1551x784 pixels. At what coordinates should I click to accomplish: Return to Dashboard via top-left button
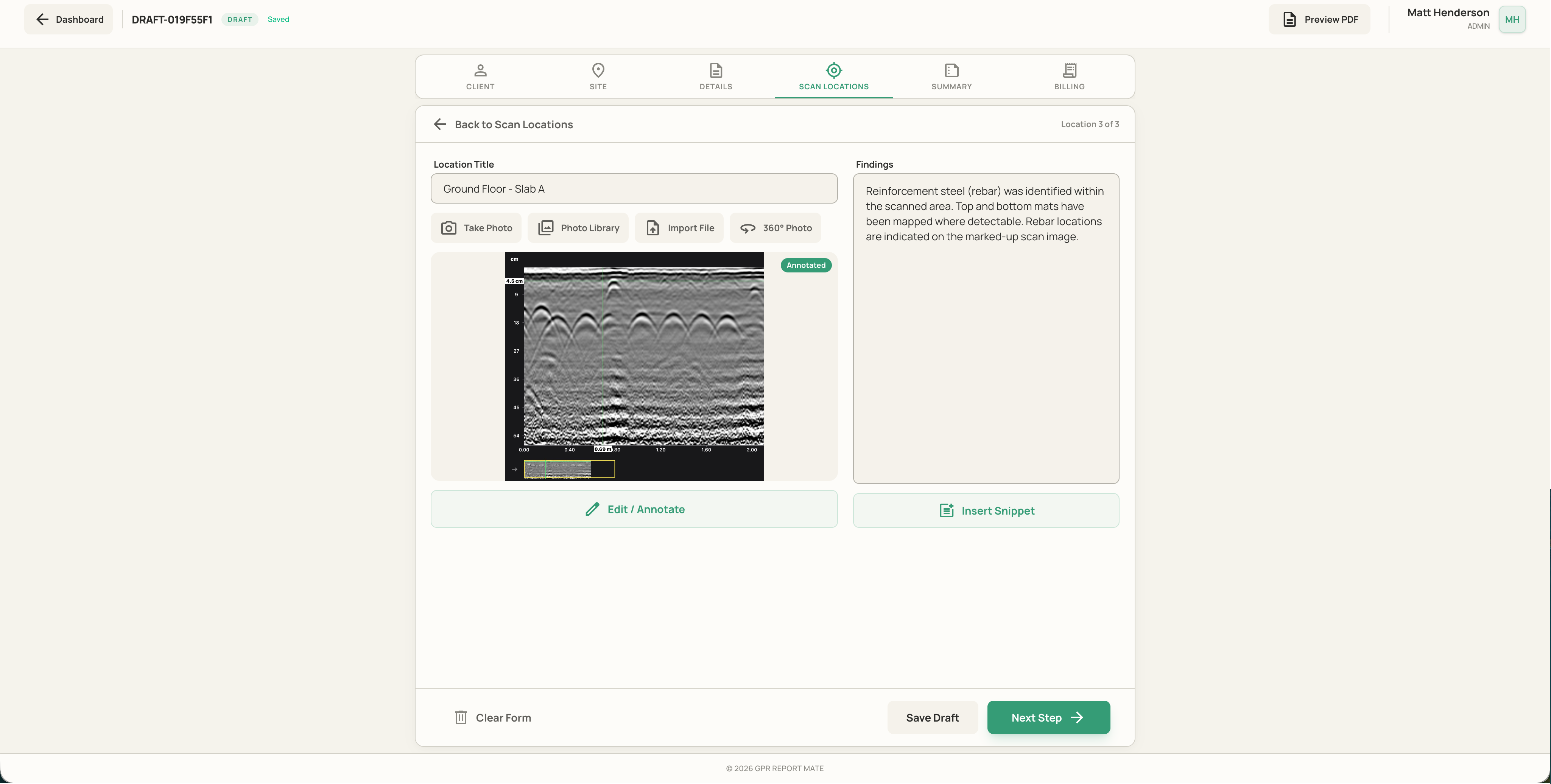pos(69,19)
